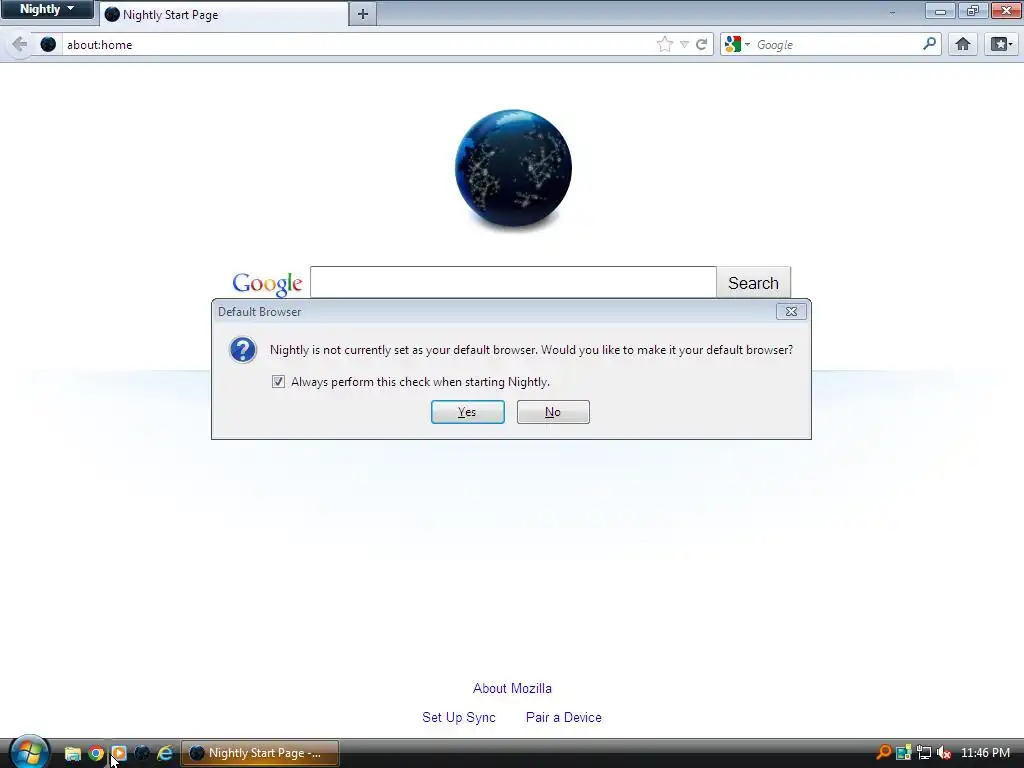
Task: Go back with the back arrow
Action: [20, 44]
